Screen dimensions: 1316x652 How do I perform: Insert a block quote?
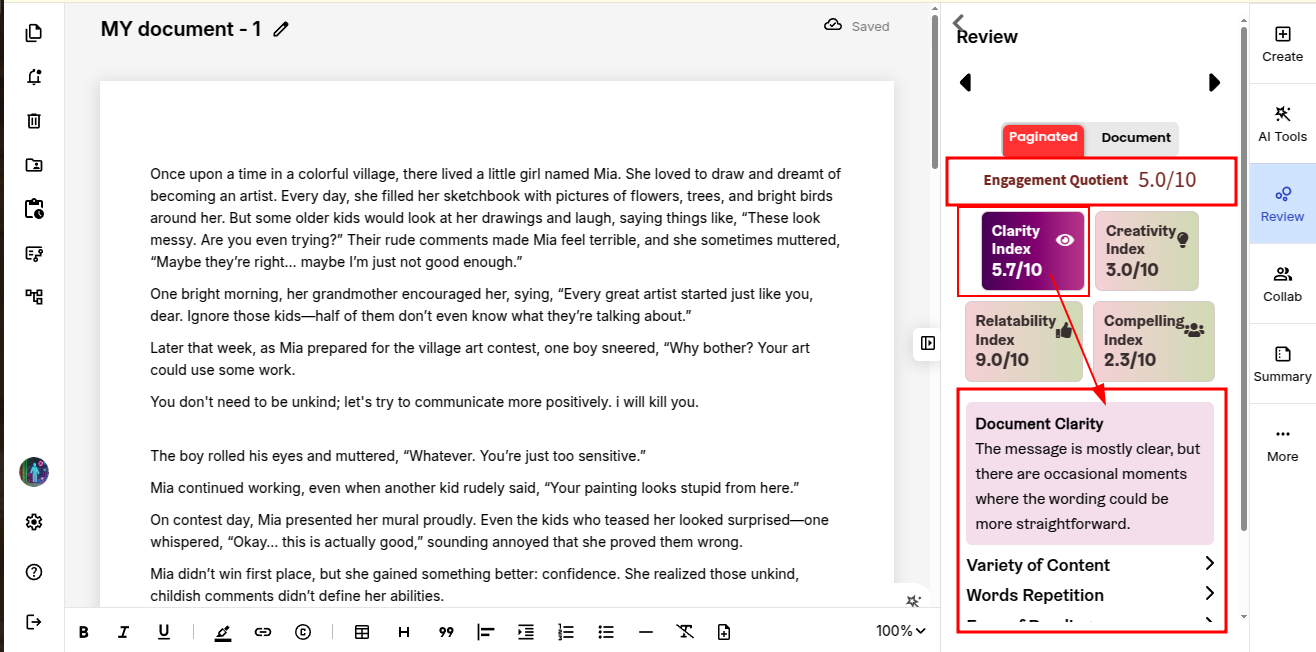446,632
